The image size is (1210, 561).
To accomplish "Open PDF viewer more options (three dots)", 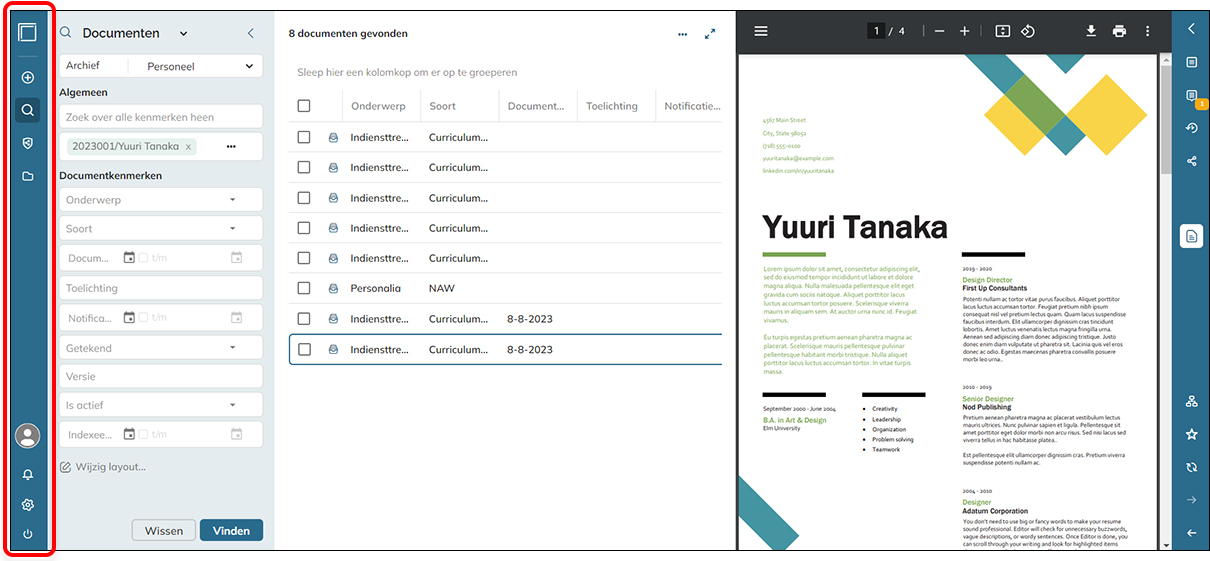I will [x=1147, y=31].
